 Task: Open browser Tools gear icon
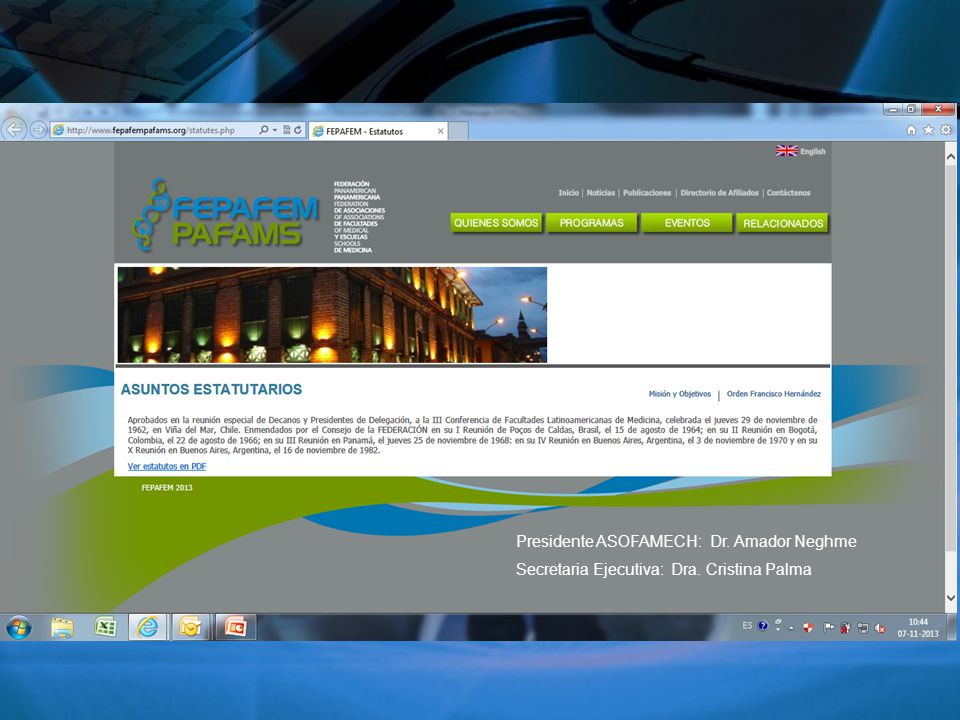pyautogui.click(x=946, y=130)
